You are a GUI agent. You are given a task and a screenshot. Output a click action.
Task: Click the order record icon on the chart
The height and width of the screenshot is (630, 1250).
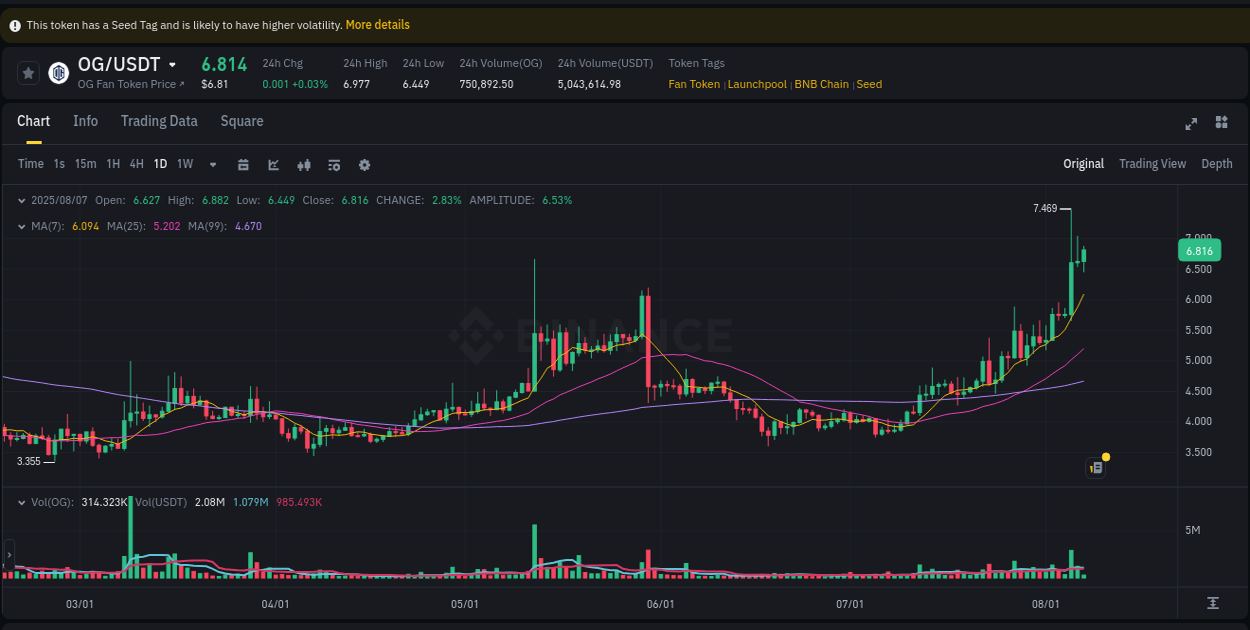pos(1094,467)
